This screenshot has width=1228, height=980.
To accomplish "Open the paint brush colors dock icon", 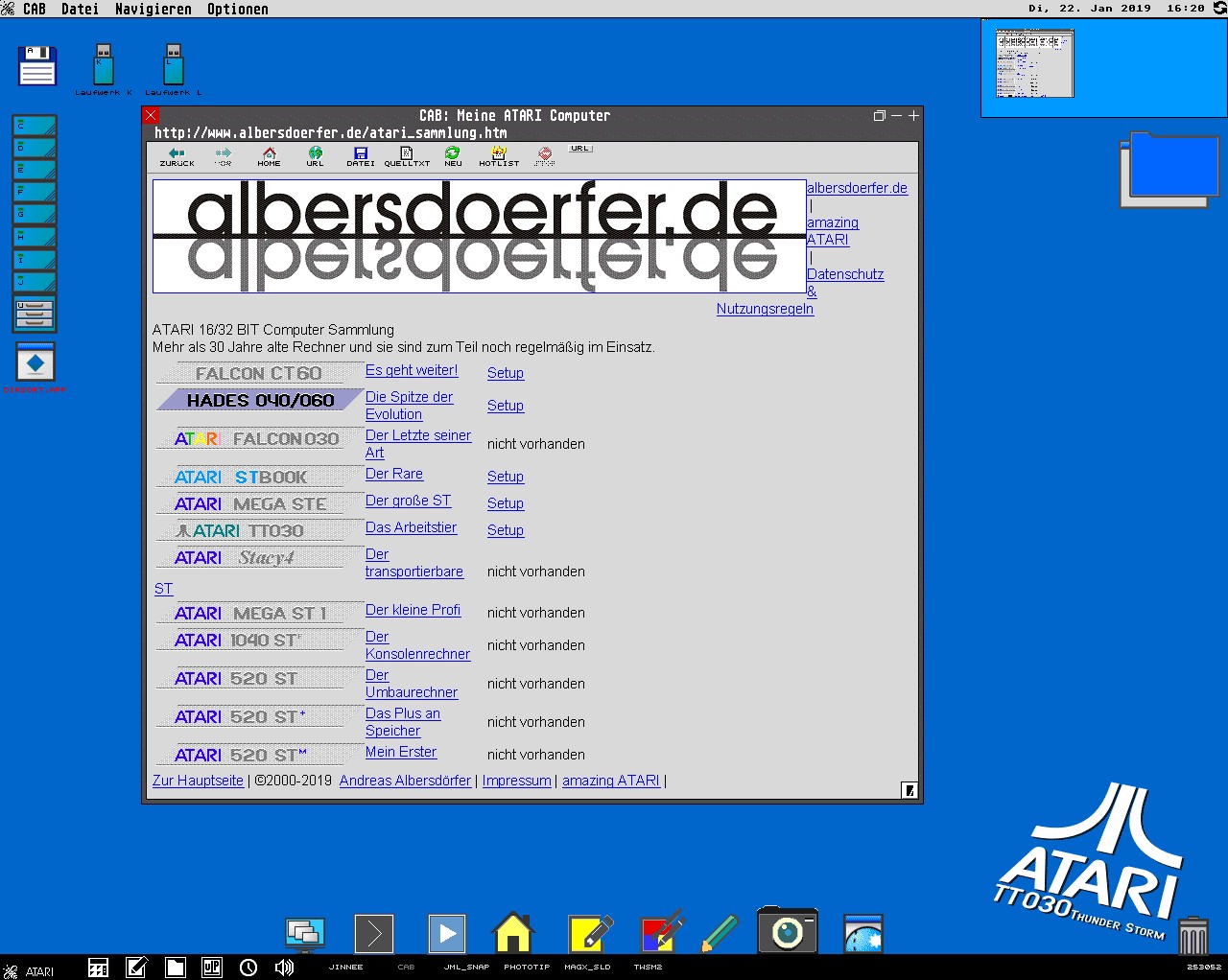I will point(662,931).
